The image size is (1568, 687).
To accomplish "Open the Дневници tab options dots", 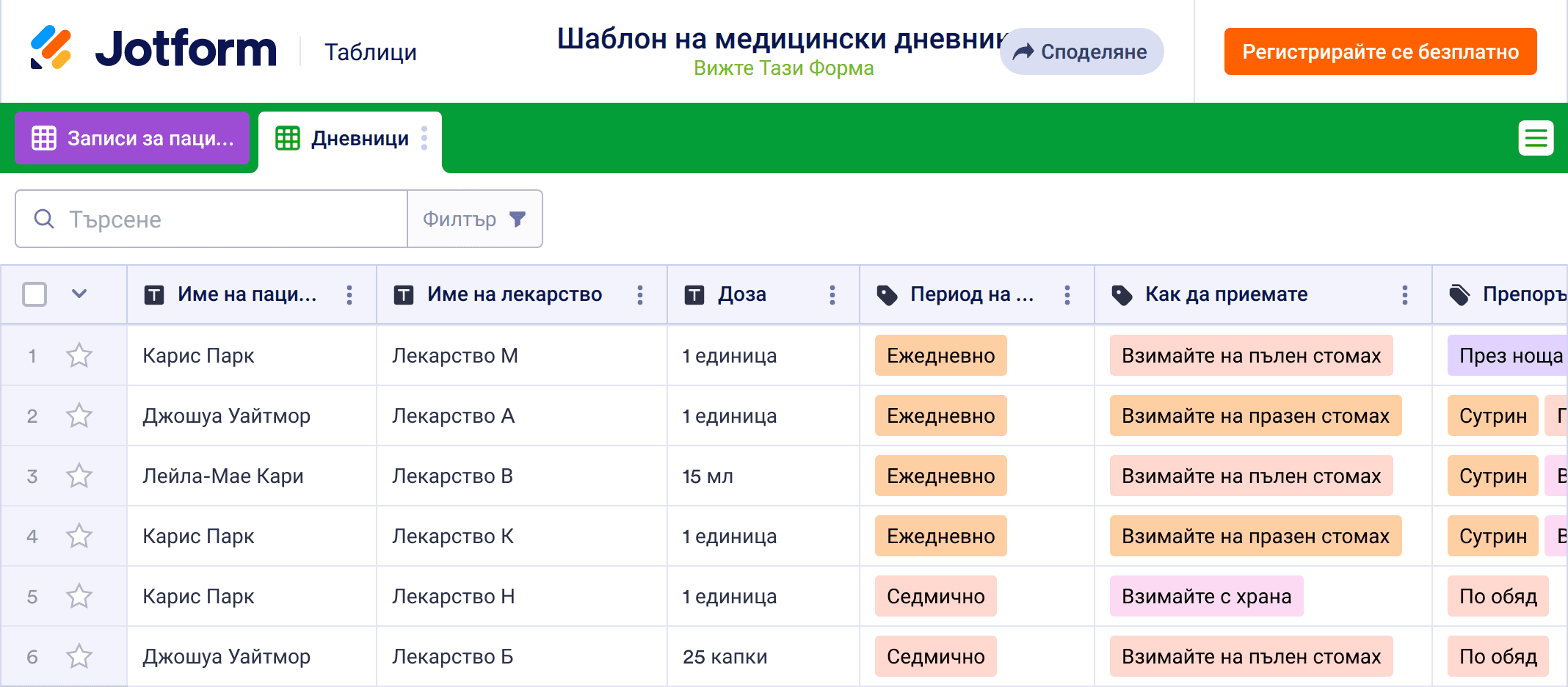I will (x=424, y=138).
